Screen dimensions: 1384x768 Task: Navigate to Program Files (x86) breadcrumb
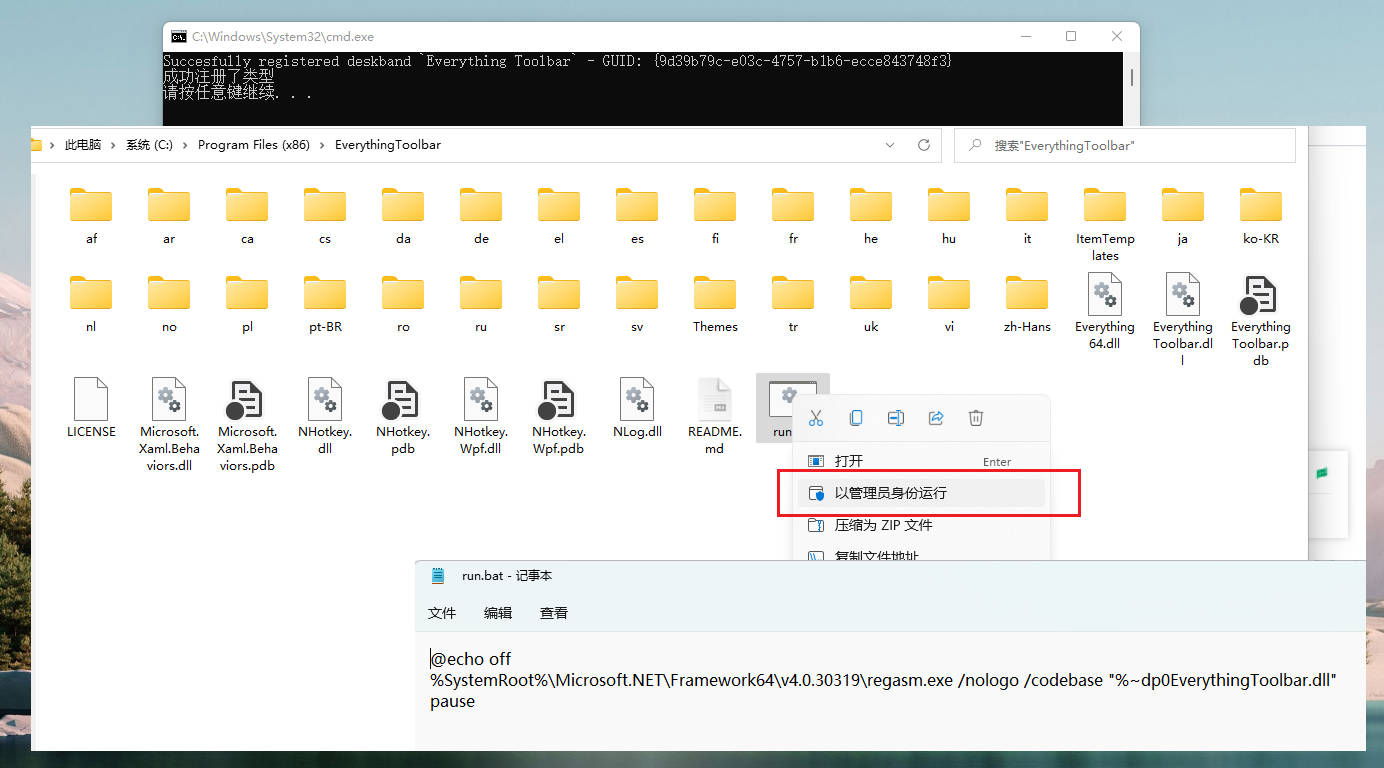(x=254, y=144)
